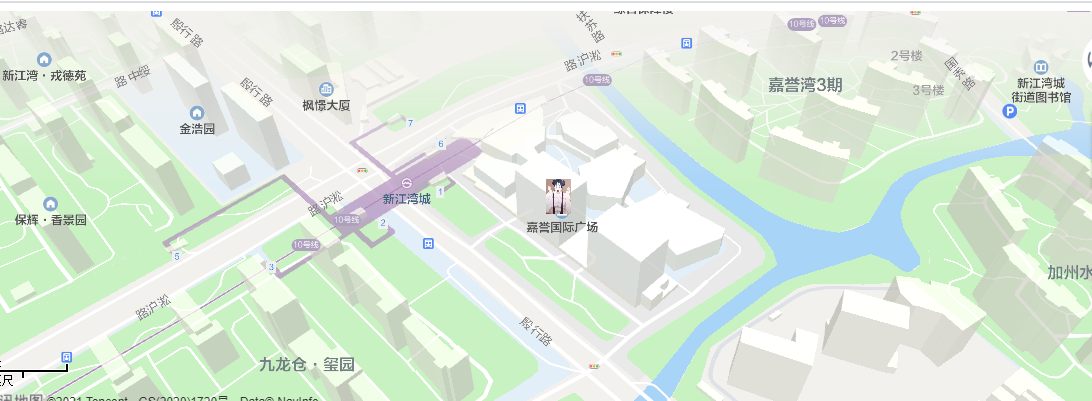The width and height of the screenshot is (1092, 401).
Task: Select the 枫憬大厦 building icon
Action: [326, 89]
